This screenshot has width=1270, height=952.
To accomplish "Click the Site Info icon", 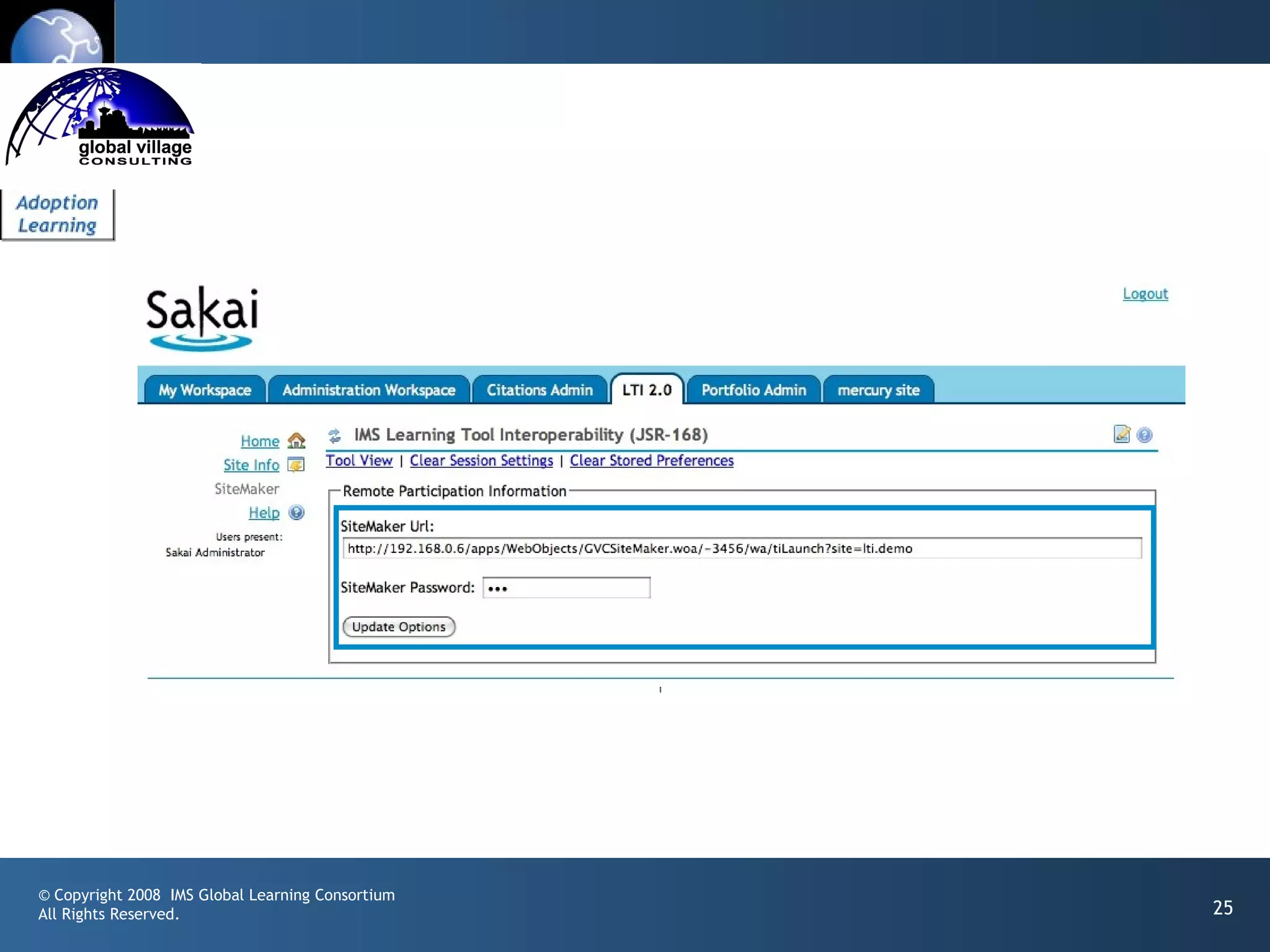I will point(296,465).
